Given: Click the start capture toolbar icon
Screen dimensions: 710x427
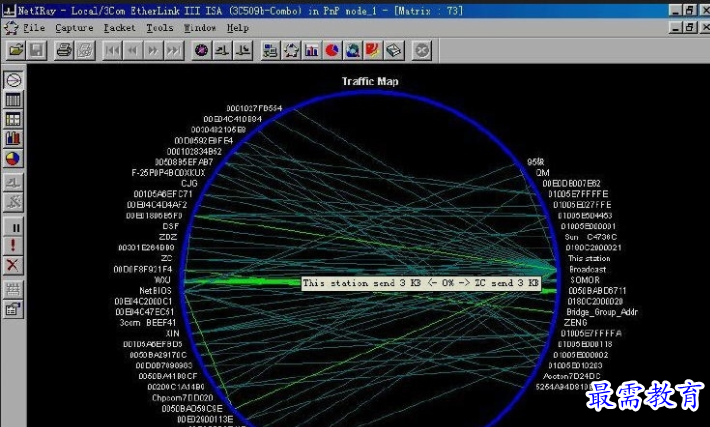Looking at the screenshot, I should tap(222, 50).
